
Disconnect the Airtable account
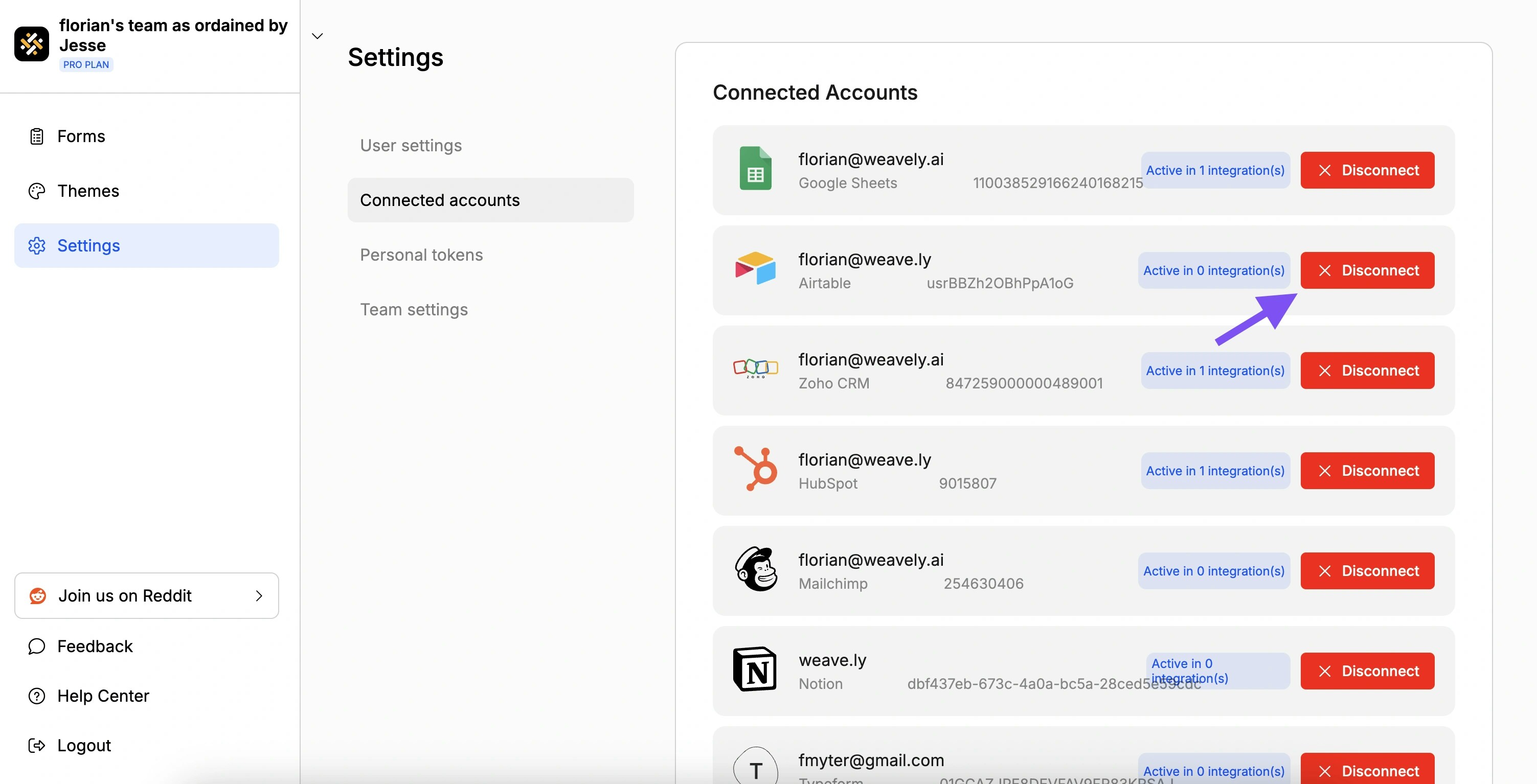point(1367,270)
